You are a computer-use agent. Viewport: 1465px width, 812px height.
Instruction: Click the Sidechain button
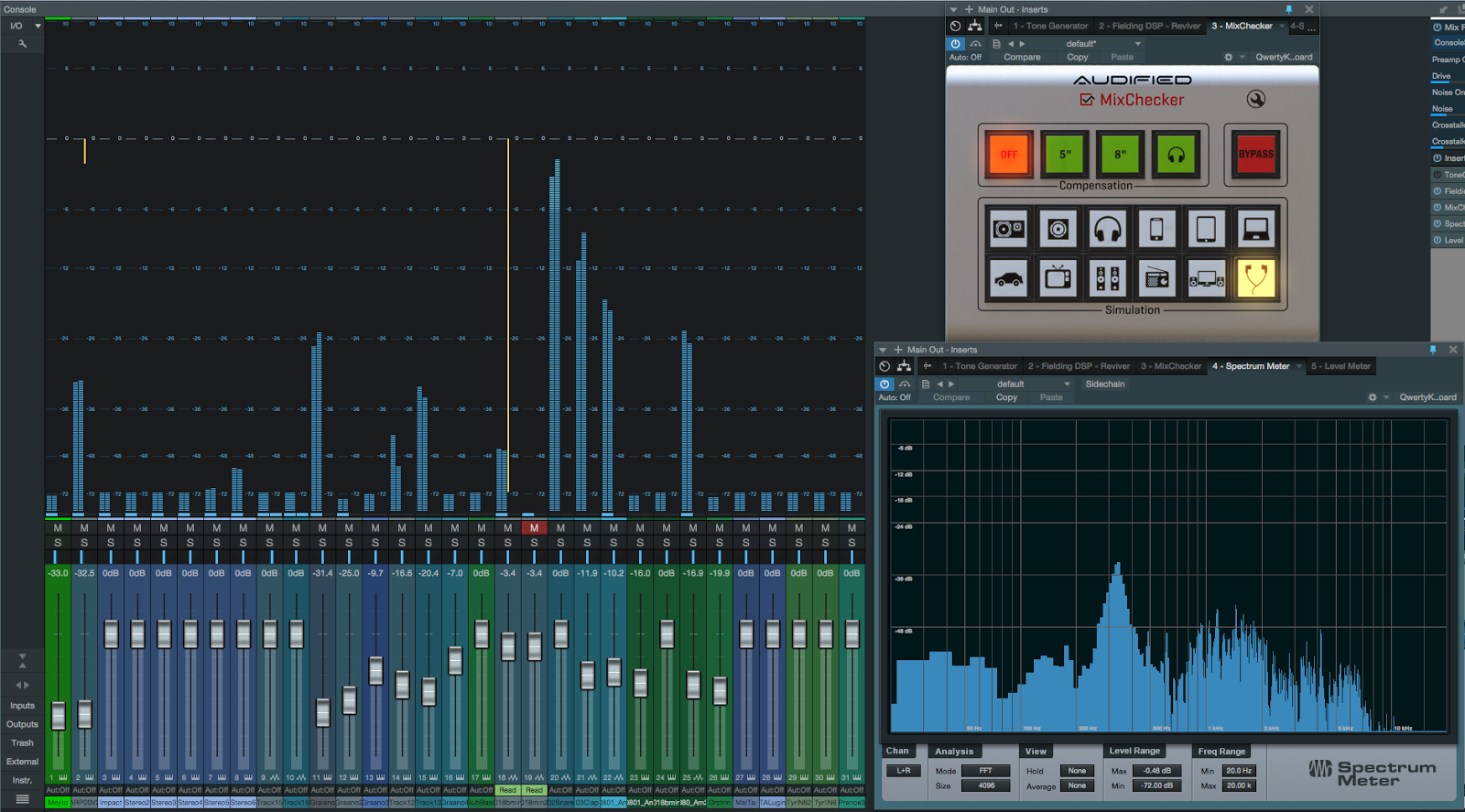(x=1105, y=384)
